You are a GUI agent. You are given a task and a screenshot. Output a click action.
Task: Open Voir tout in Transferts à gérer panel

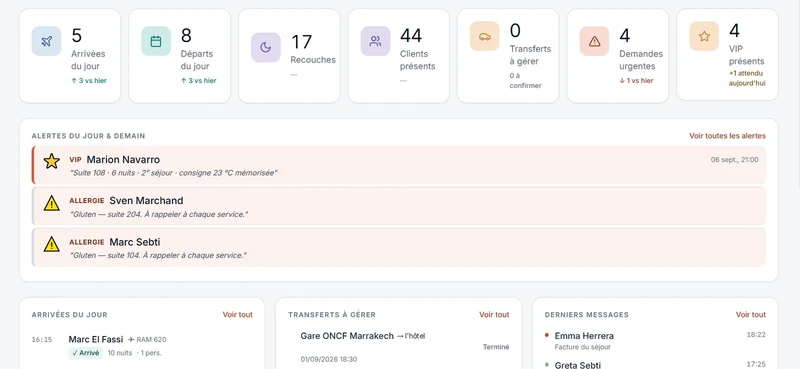[x=494, y=314]
